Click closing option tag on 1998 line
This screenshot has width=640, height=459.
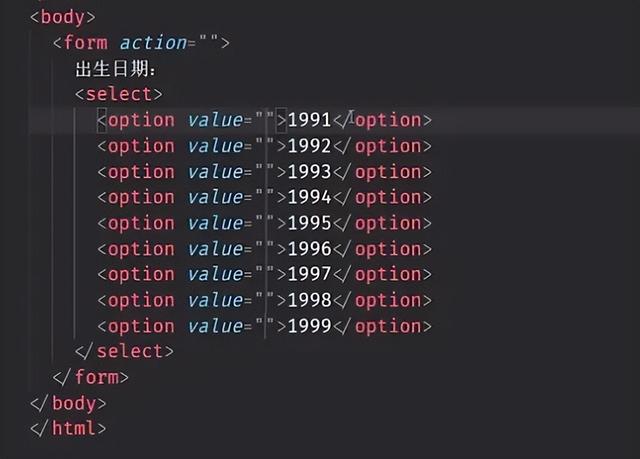pos(382,300)
